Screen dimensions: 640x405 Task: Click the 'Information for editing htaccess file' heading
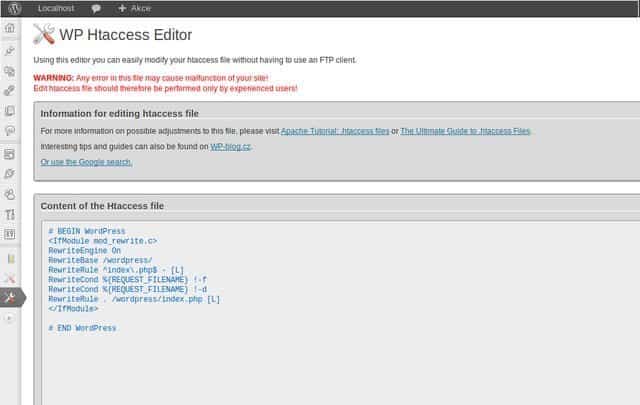pos(120,113)
